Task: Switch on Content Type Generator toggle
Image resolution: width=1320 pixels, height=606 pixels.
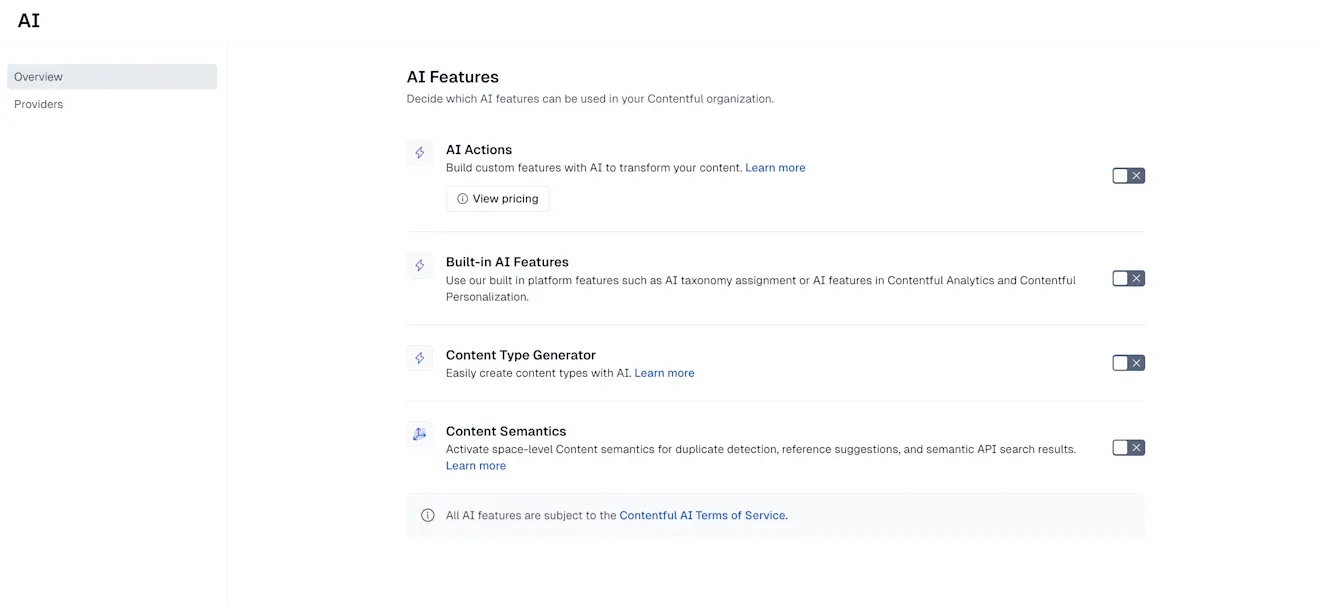Action: (x=1128, y=363)
